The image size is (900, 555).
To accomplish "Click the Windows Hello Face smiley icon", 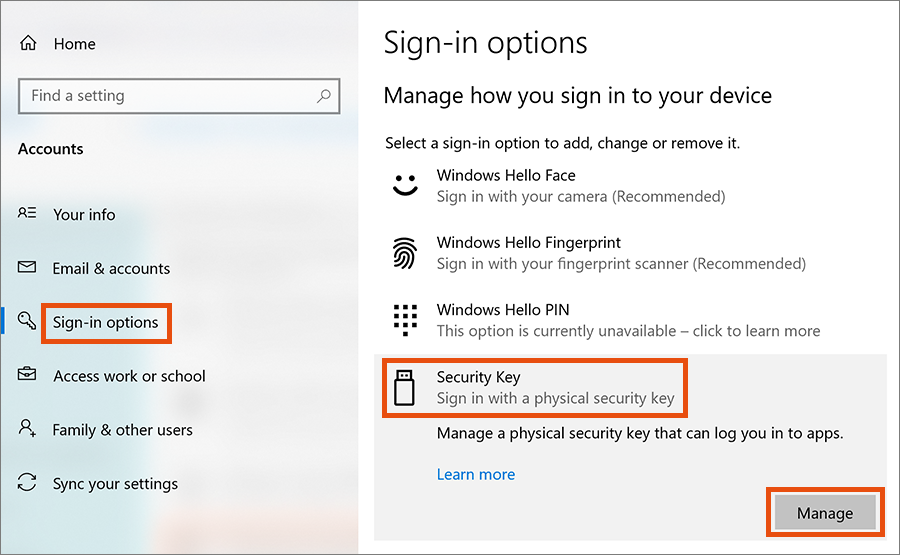I will pos(404,186).
